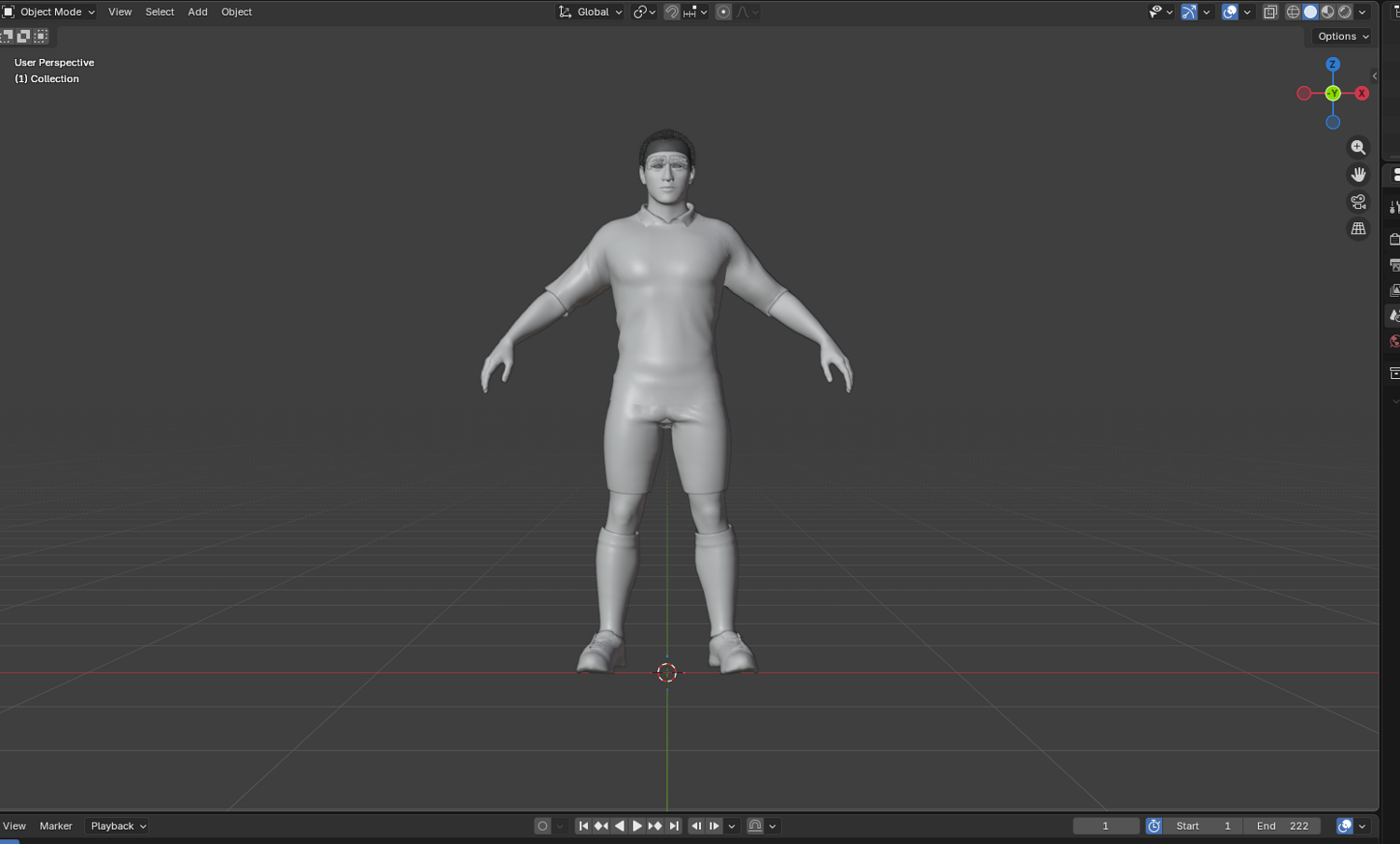Click the Z axis on navigation gizmo
This screenshot has width=1400, height=844.
click(1333, 64)
